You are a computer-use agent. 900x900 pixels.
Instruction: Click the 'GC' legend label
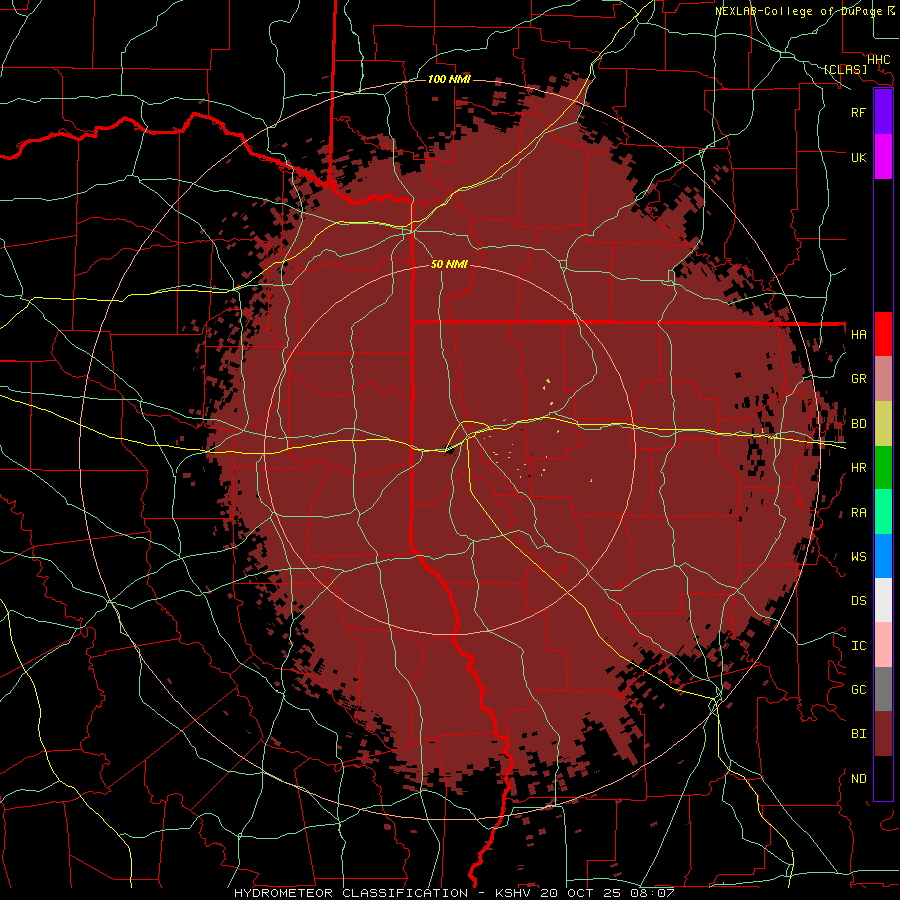[858, 689]
